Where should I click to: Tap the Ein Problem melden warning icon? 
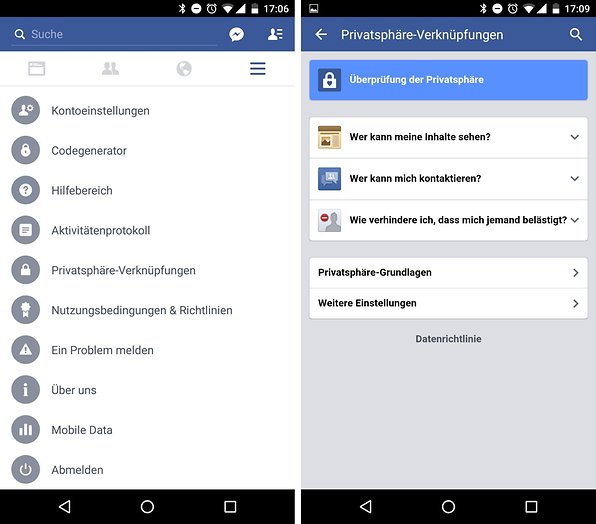pos(25,350)
